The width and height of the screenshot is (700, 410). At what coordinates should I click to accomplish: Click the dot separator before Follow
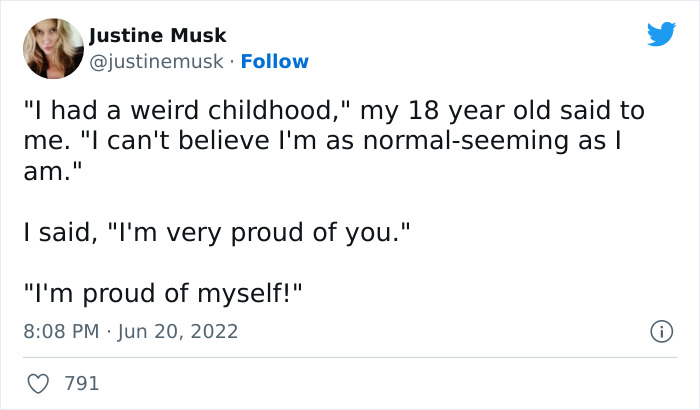click(230, 61)
